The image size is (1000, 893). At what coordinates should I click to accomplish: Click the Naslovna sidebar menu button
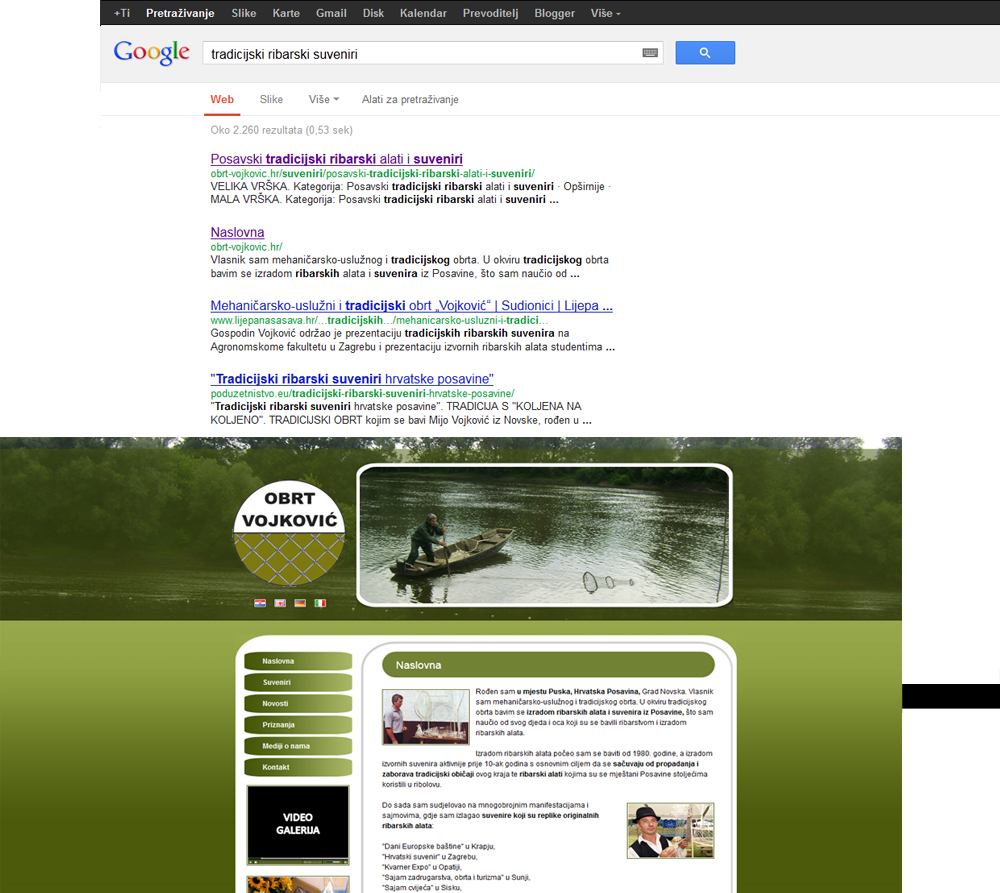pyautogui.click(x=298, y=661)
